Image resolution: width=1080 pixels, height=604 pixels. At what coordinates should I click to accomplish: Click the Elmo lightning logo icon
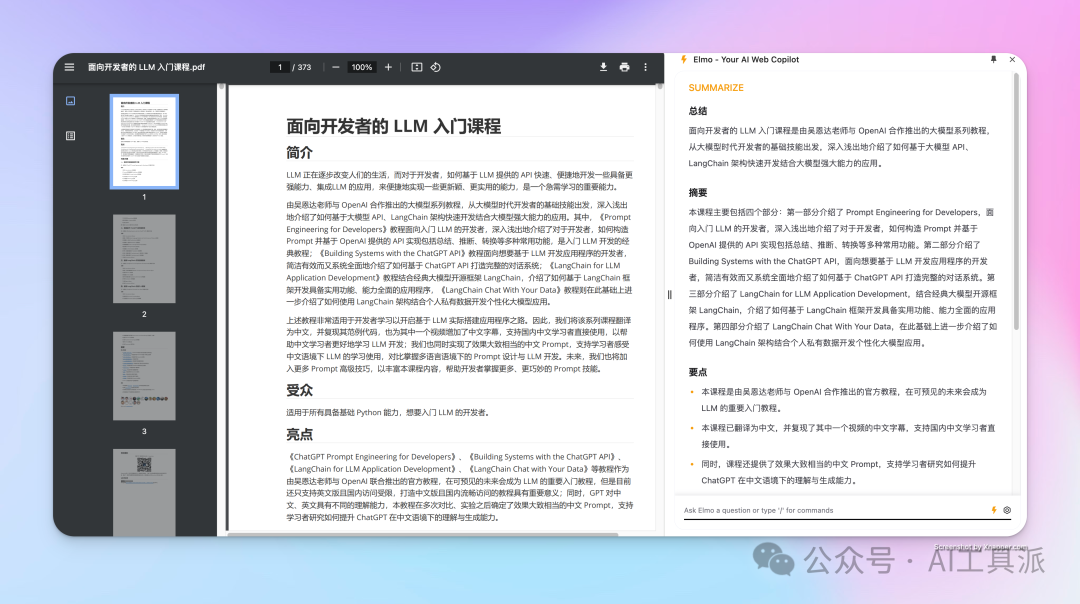coord(684,60)
